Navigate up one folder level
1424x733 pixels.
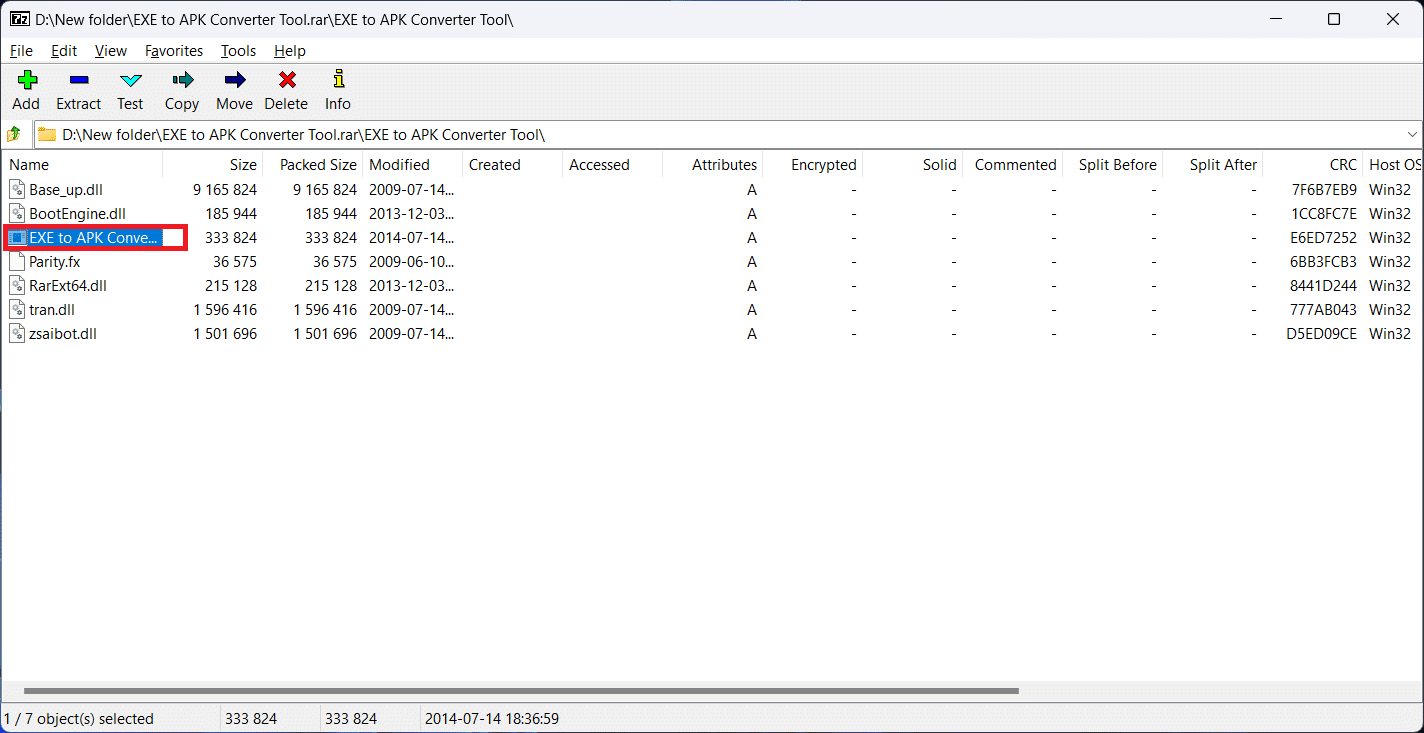15,134
